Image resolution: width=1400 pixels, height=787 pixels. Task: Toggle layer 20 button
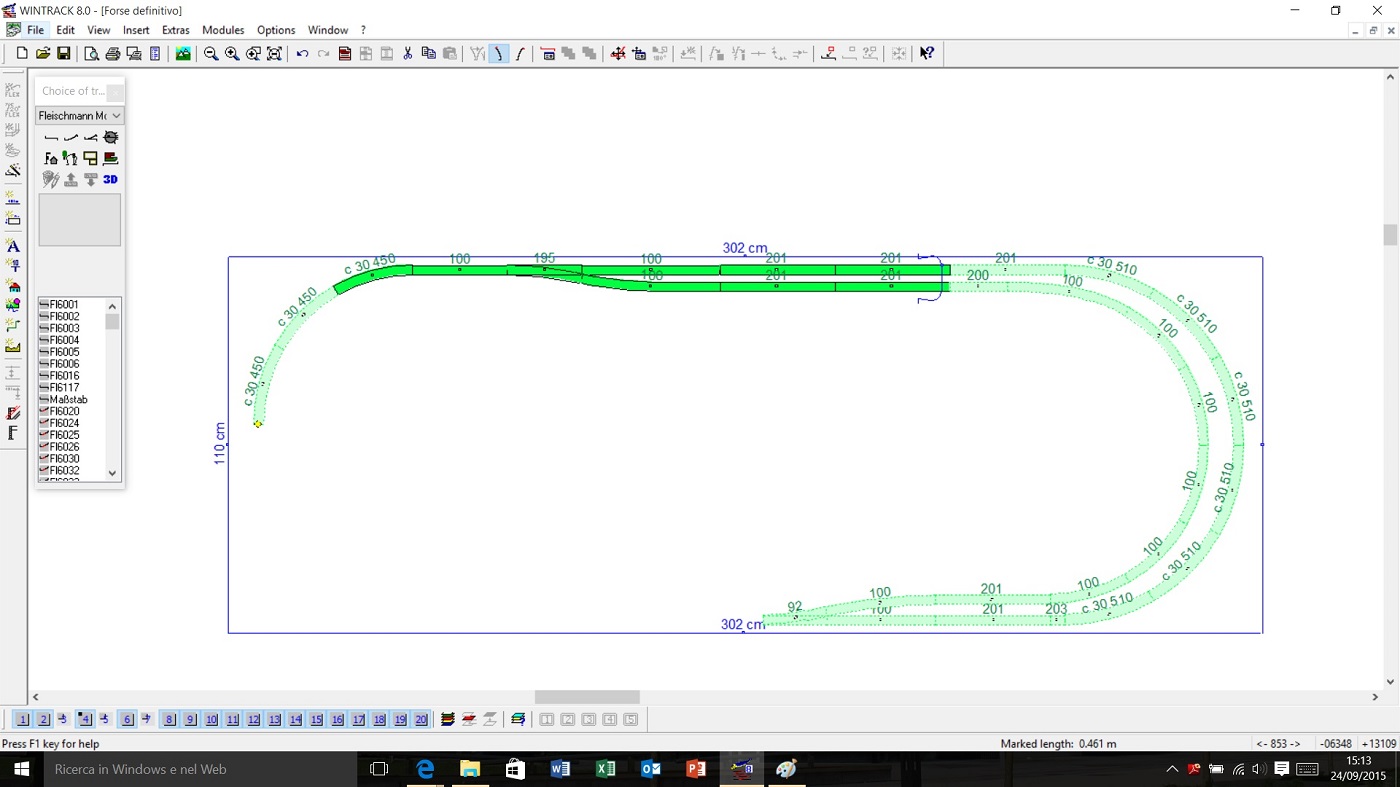click(x=421, y=720)
